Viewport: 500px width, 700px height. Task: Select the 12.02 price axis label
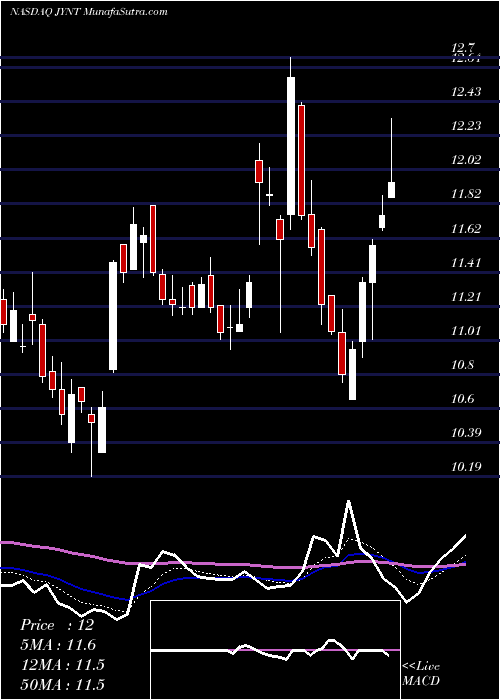click(466, 160)
